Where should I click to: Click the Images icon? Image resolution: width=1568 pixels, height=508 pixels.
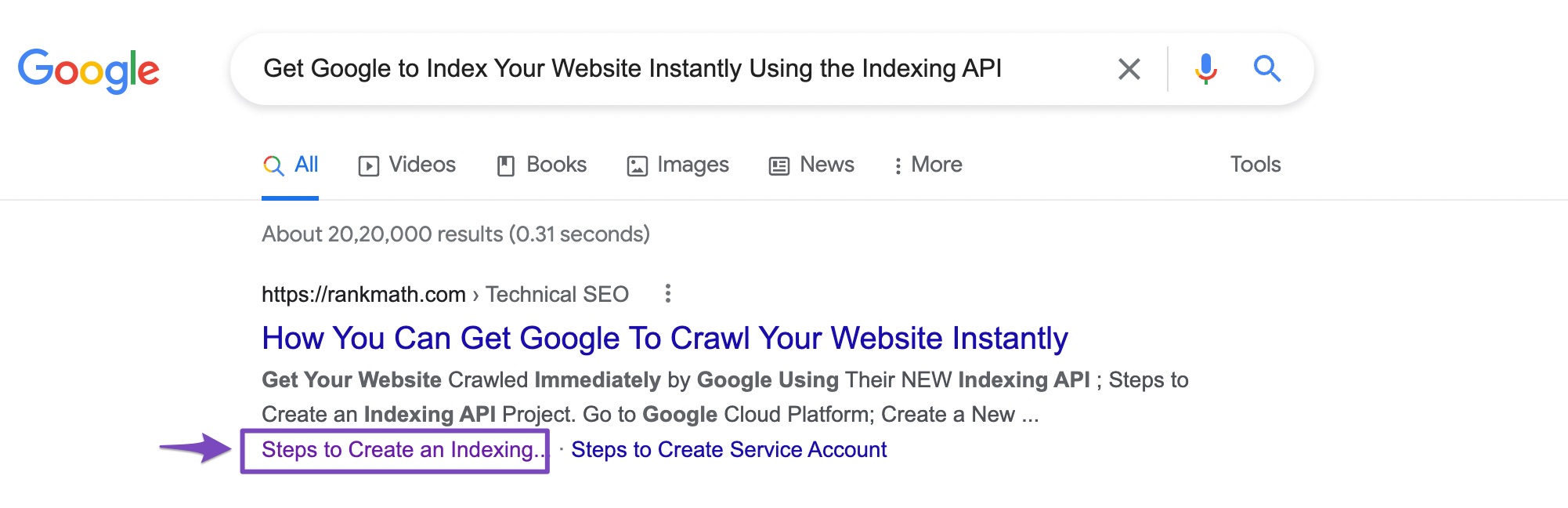(x=637, y=165)
